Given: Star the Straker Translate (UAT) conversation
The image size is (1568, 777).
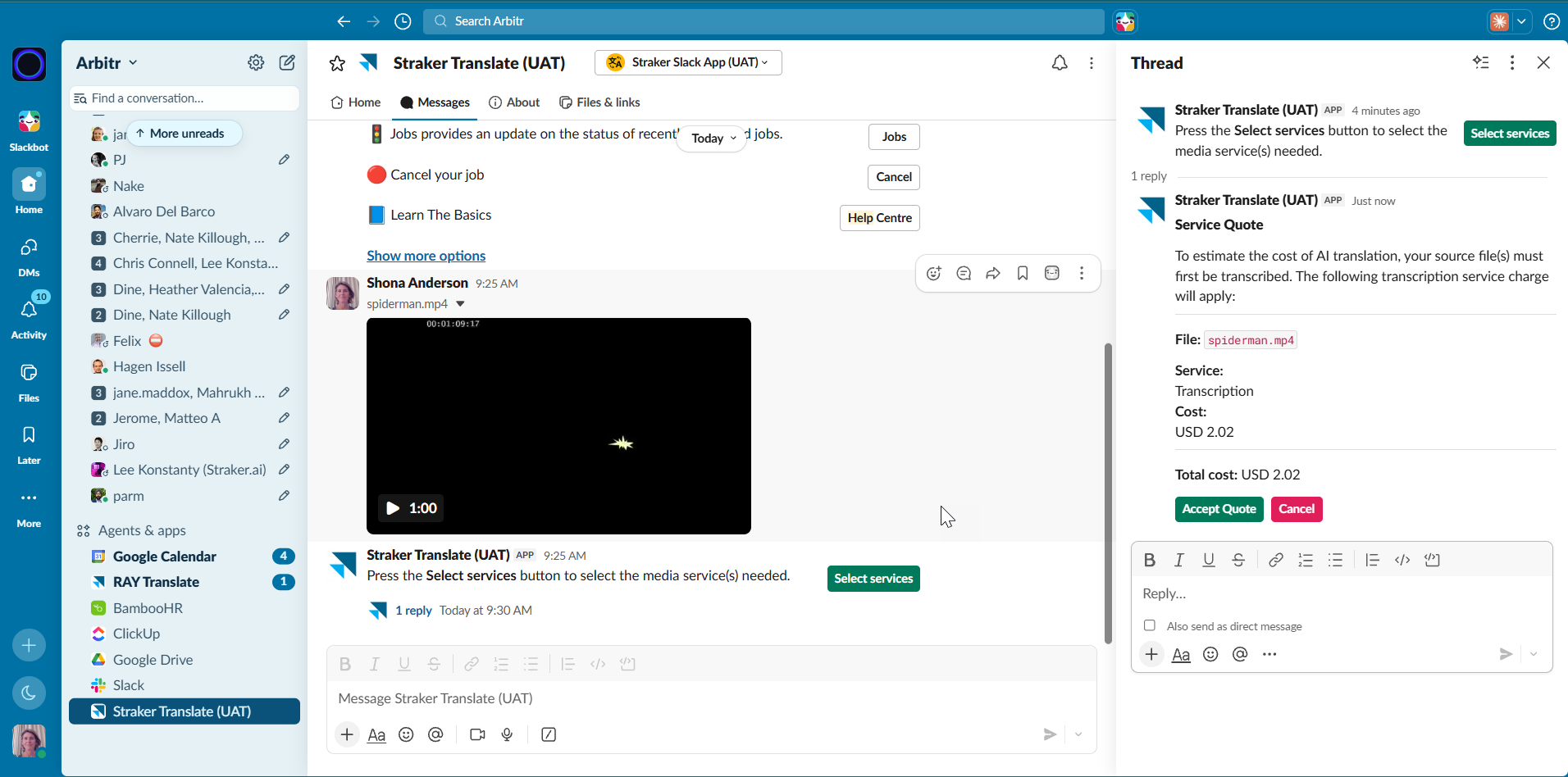Looking at the screenshot, I should 337,63.
